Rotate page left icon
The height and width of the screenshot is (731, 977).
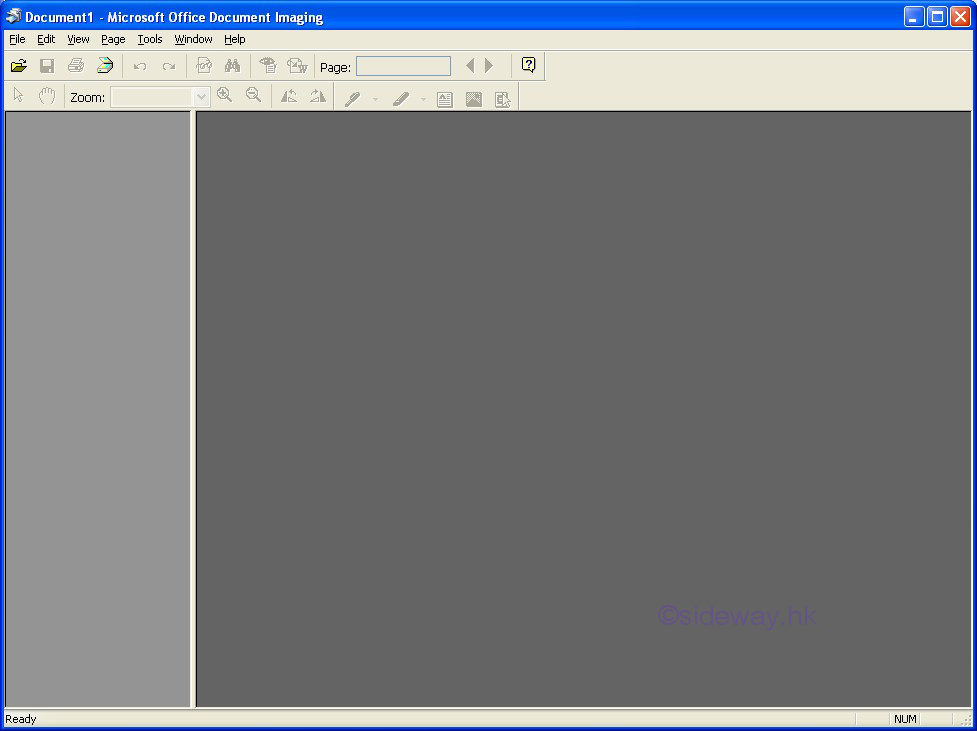click(288, 96)
